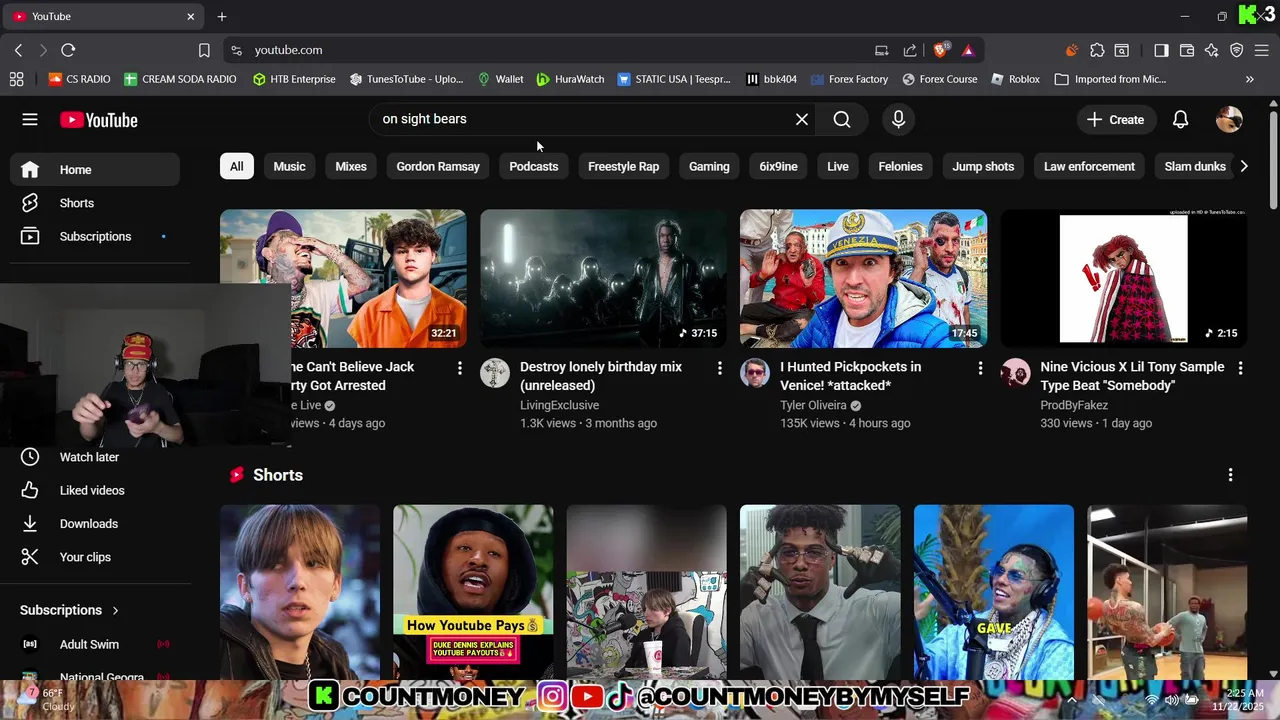1280x720 pixels.
Task: Open Watch later in the sidebar
Action: point(96,457)
